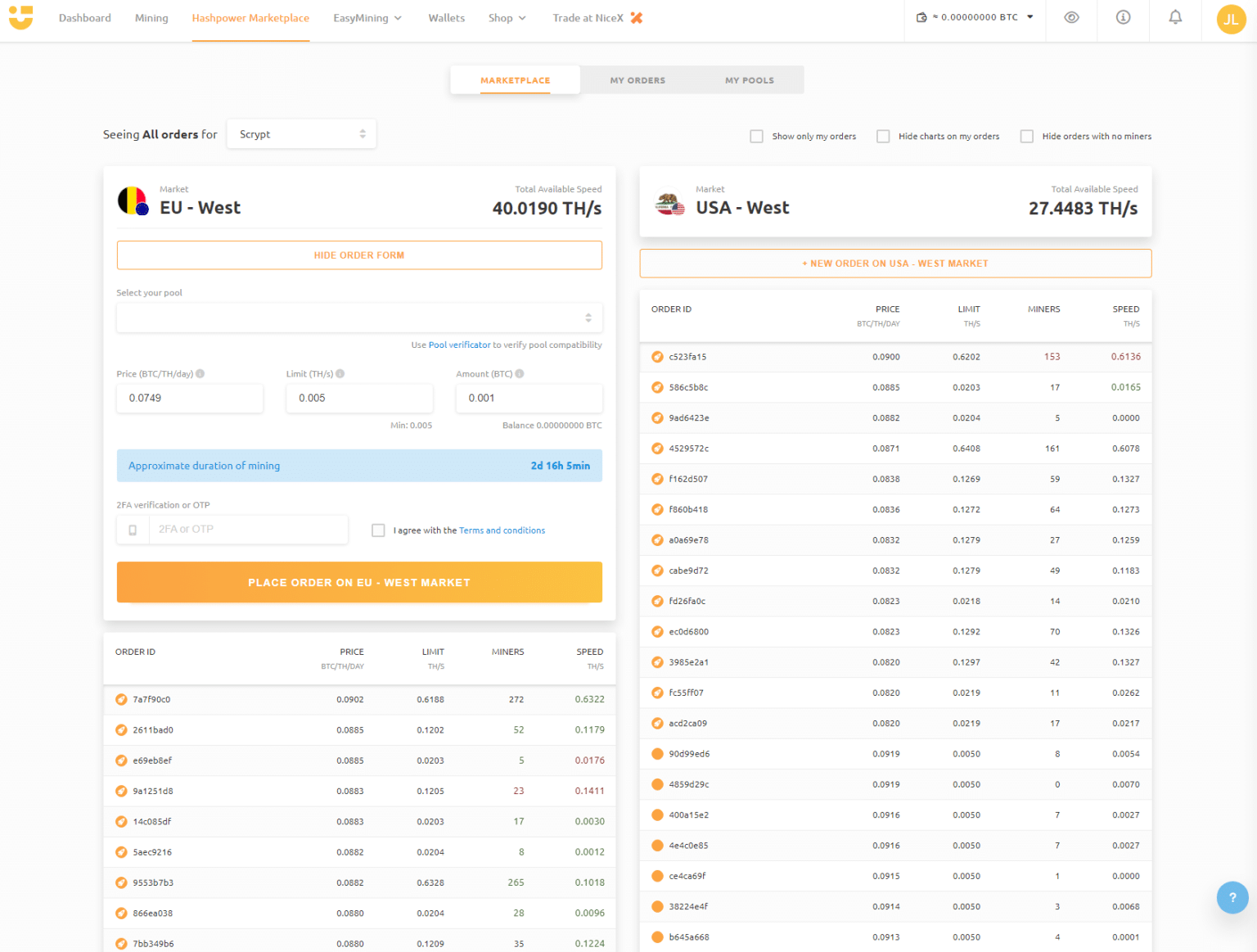This screenshot has height=952, width=1257.
Task: Open the Scrypt algorithm selector
Action: [301, 133]
